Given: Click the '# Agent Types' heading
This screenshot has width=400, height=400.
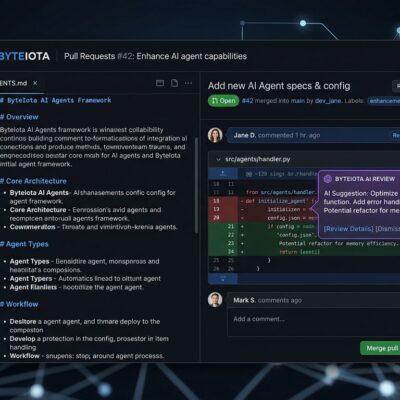Looking at the screenshot, I should [24, 244].
